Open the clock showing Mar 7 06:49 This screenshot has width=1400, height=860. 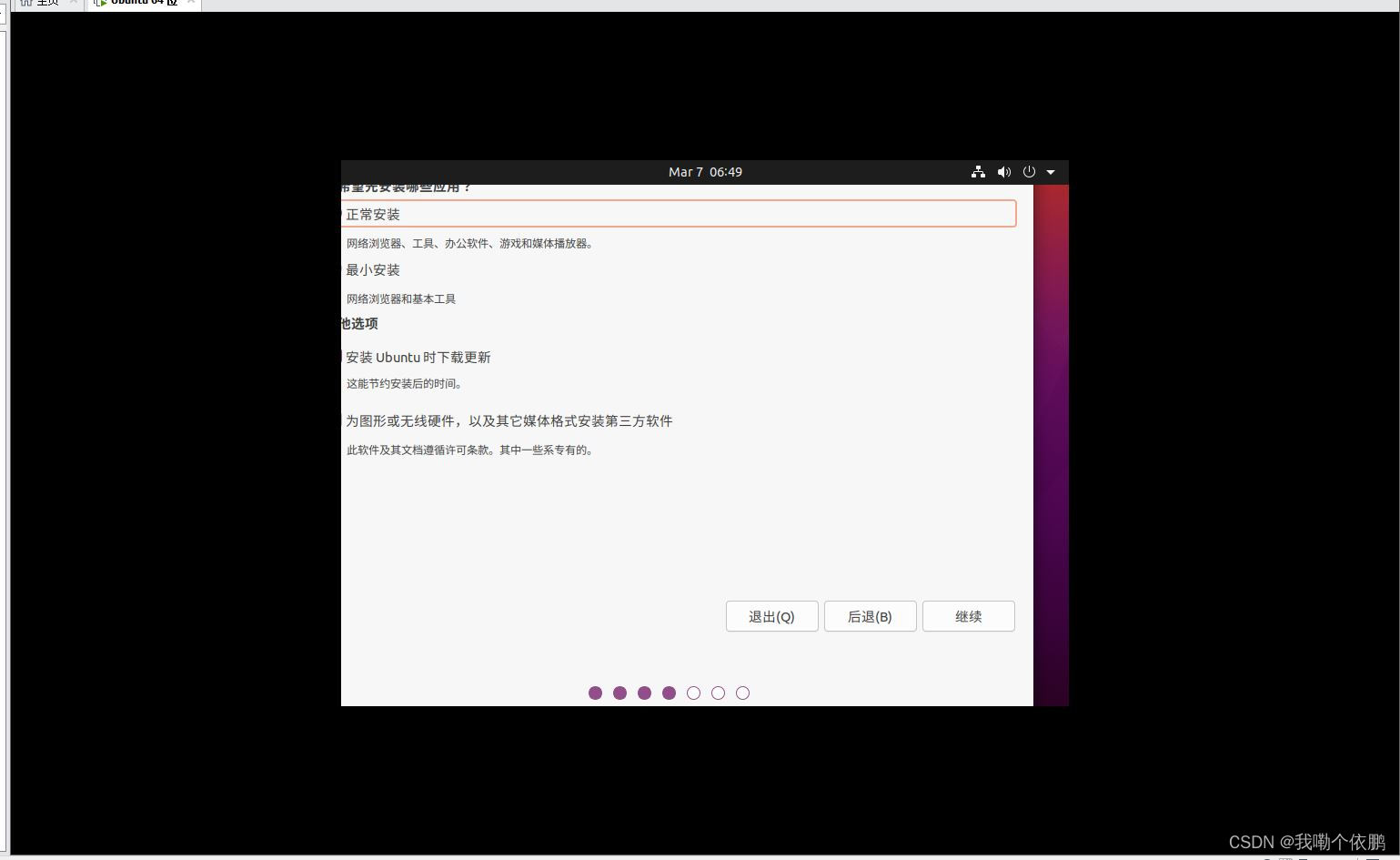click(705, 172)
